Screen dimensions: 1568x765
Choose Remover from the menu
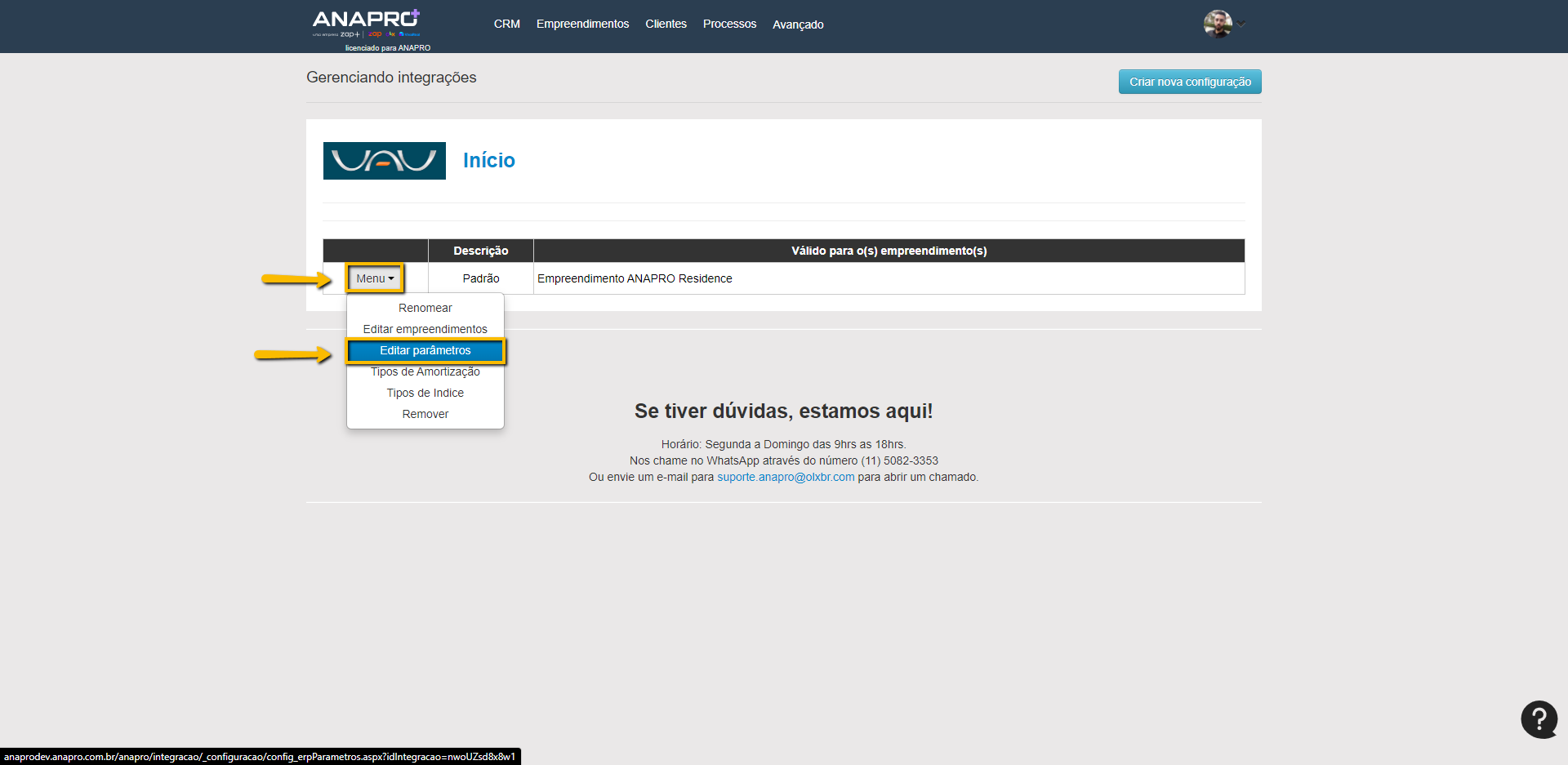(425, 414)
